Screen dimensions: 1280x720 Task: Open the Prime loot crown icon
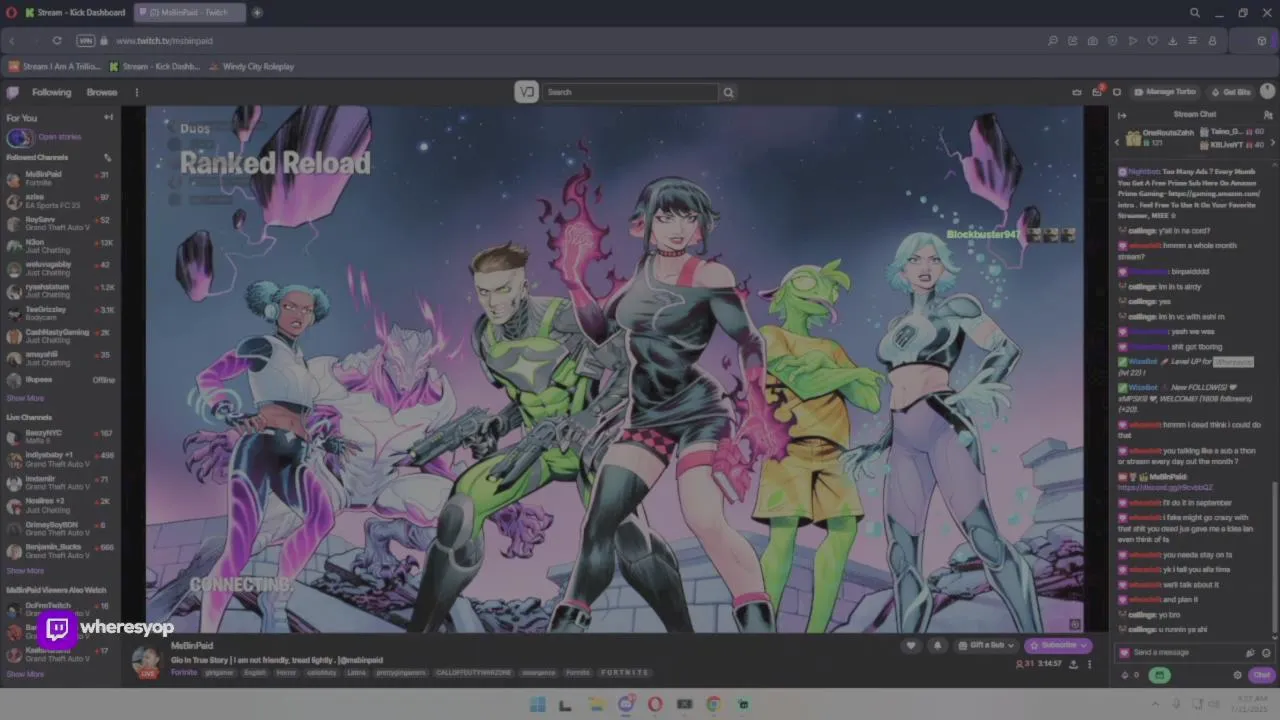click(1077, 92)
